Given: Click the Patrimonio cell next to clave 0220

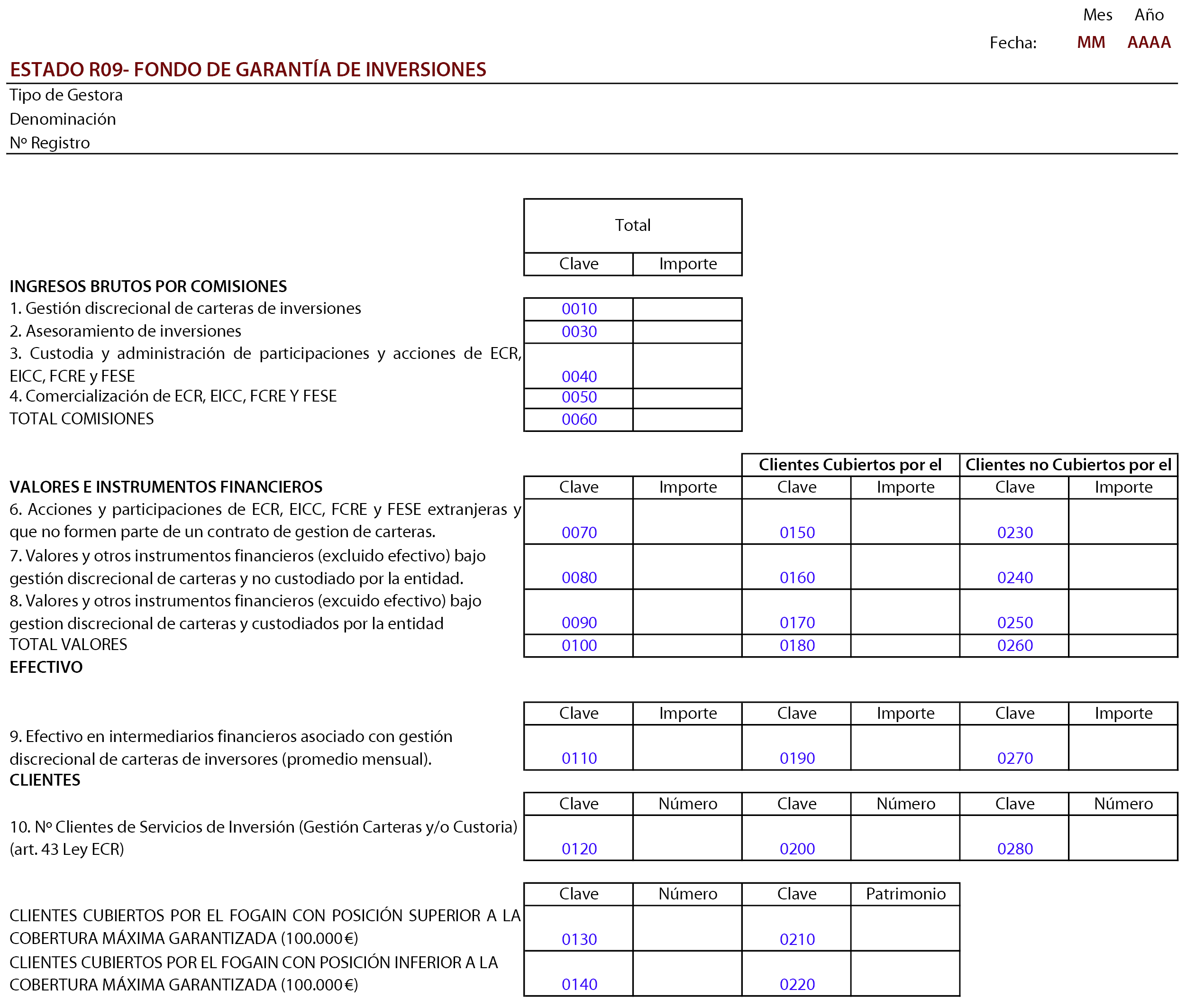Looking at the screenshot, I should pyautogui.click(x=905, y=974).
